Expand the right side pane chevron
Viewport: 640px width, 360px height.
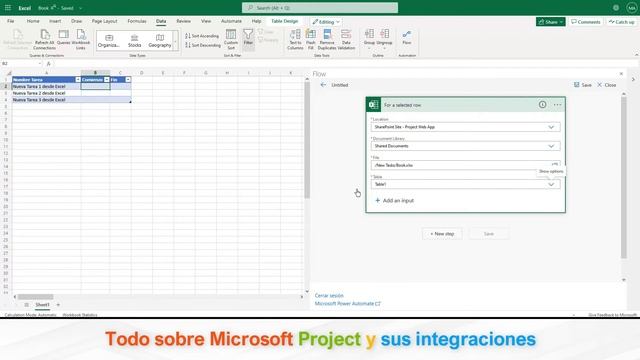click(x=633, y=80)
